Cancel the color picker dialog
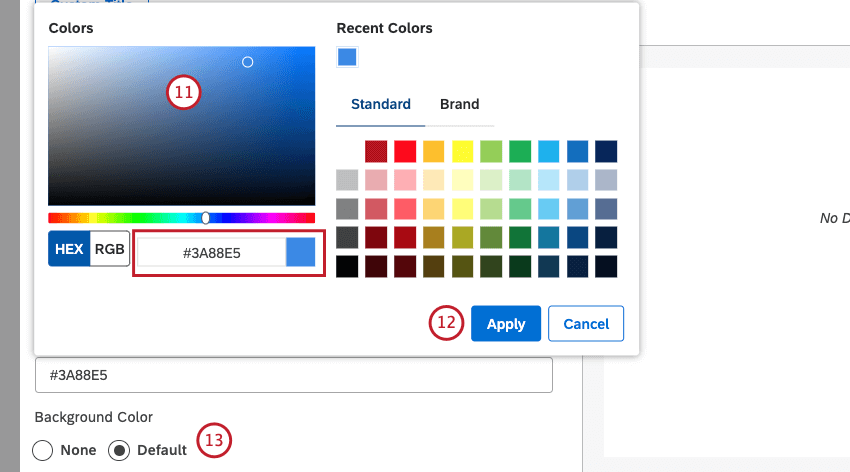Screen dimensions: 850x472 point(586,324)
